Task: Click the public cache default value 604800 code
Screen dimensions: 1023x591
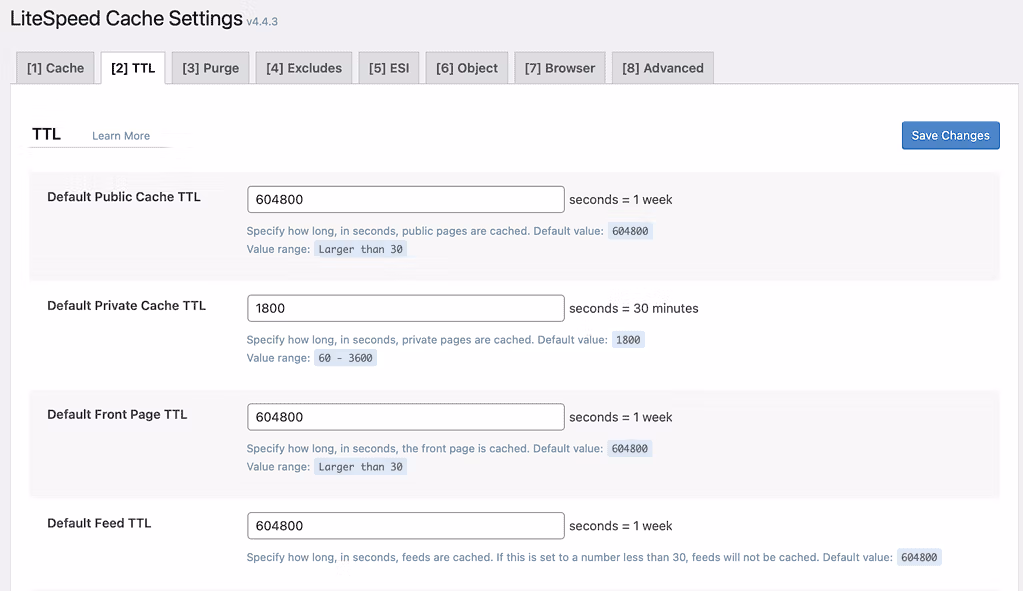Action: [x=630, y=231]
